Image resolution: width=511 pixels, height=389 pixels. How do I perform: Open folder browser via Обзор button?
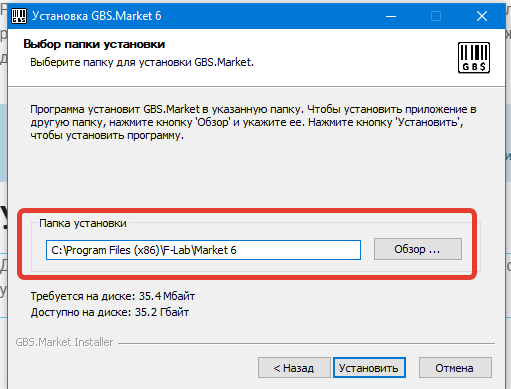(418, 249)
